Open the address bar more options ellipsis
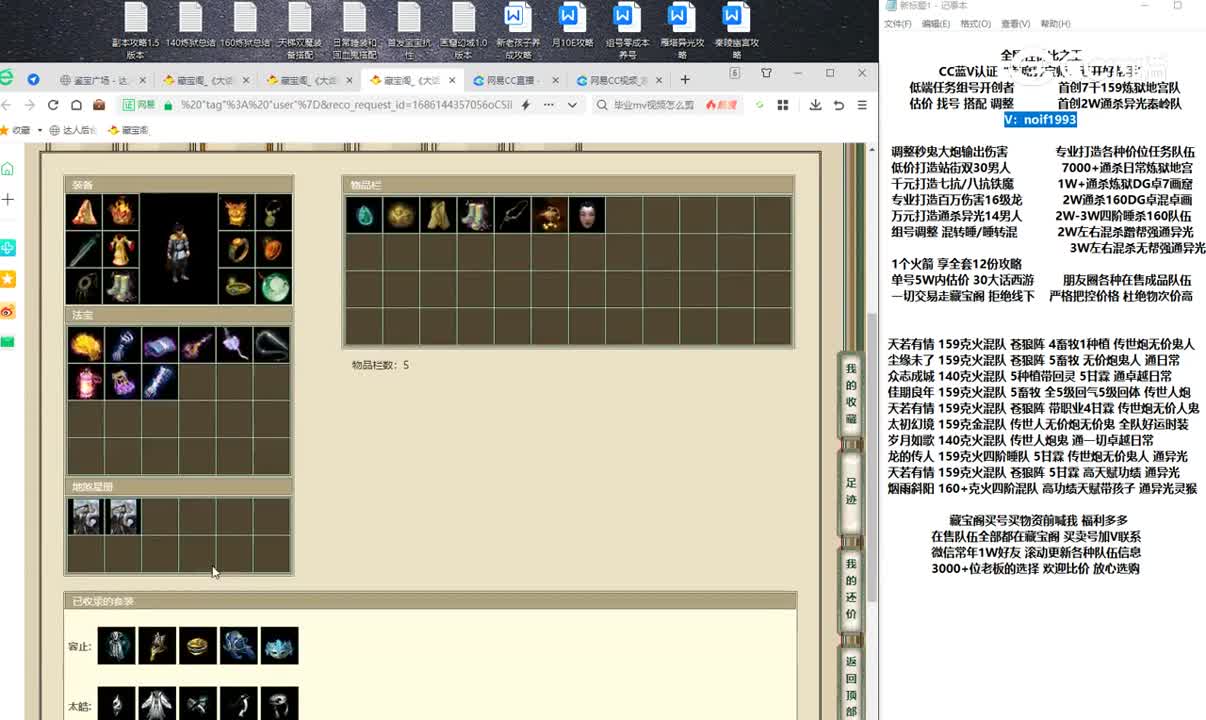The width and height of the screenshot is (1206, 720). coord(547,104)
